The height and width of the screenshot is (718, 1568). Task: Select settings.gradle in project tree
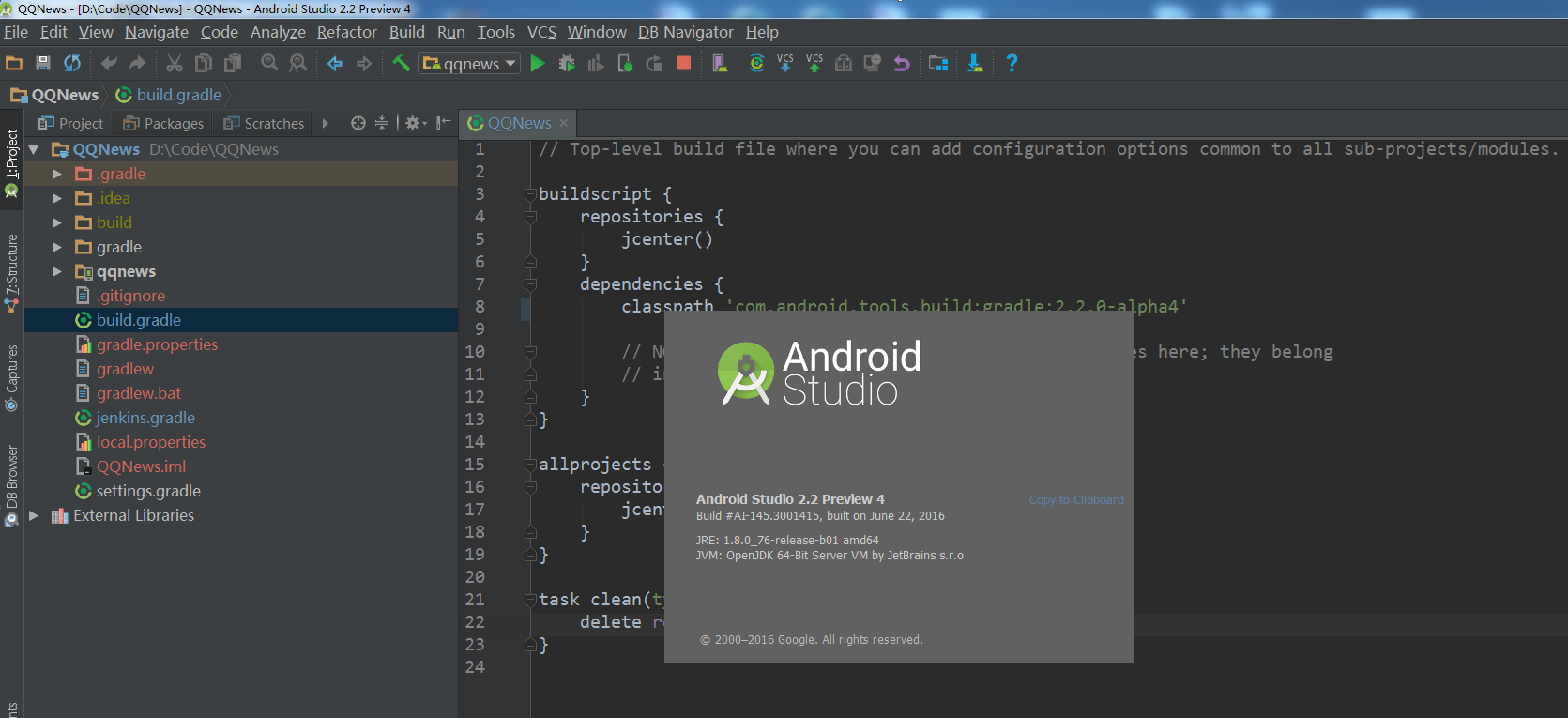point(148,491)
